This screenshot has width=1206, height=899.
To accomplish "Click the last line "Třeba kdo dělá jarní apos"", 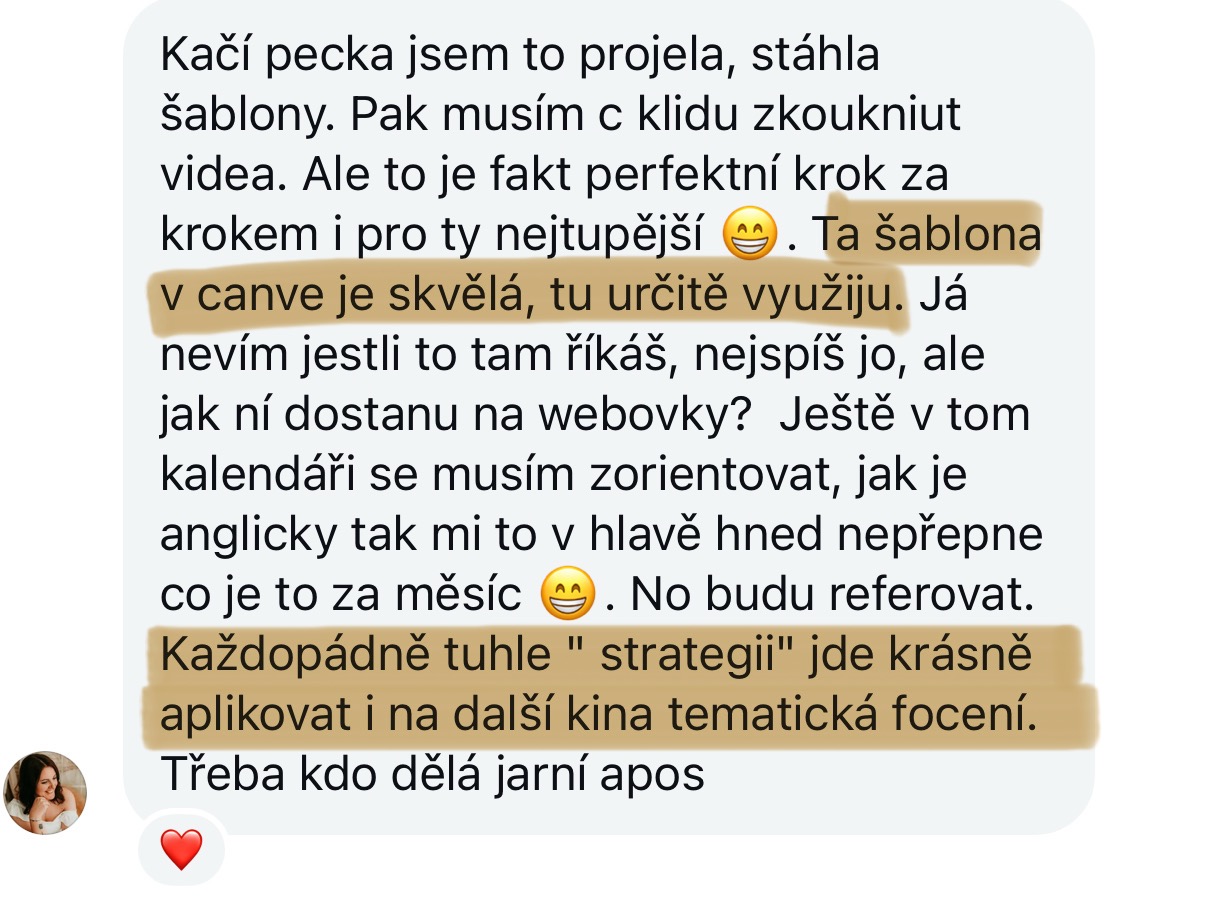I will tap(433, 775).
